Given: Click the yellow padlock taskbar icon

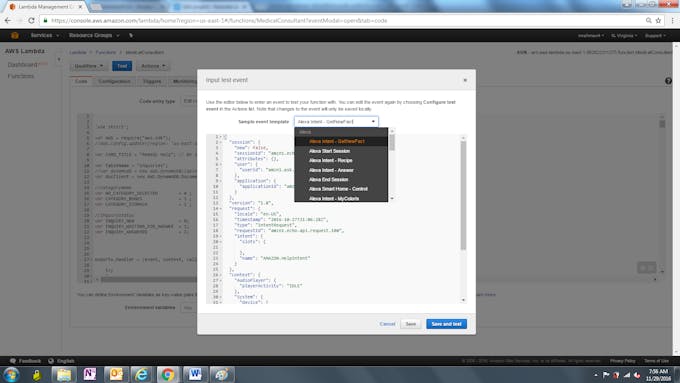Looking at the screenshot, I should tap(37, 375).
